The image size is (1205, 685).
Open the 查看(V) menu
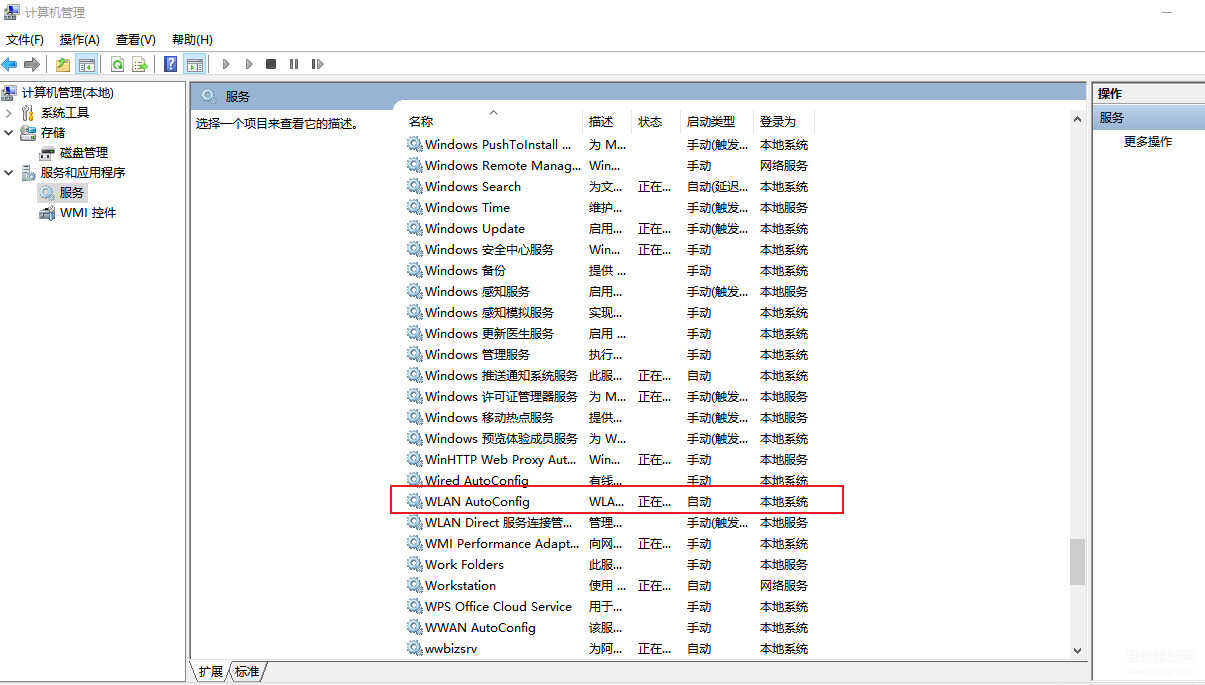136,40
